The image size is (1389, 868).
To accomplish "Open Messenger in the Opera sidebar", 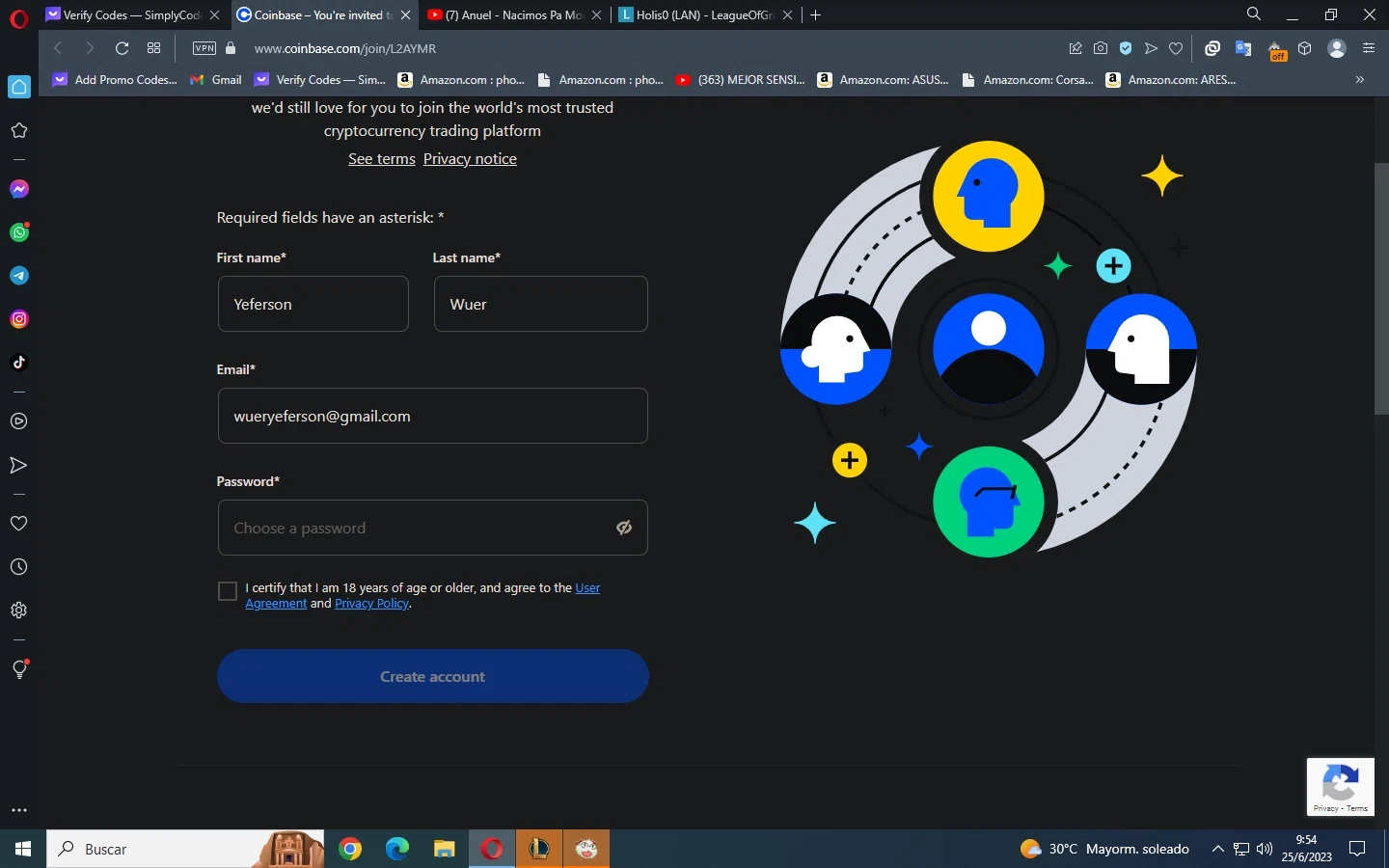I will tap(19, 189).
